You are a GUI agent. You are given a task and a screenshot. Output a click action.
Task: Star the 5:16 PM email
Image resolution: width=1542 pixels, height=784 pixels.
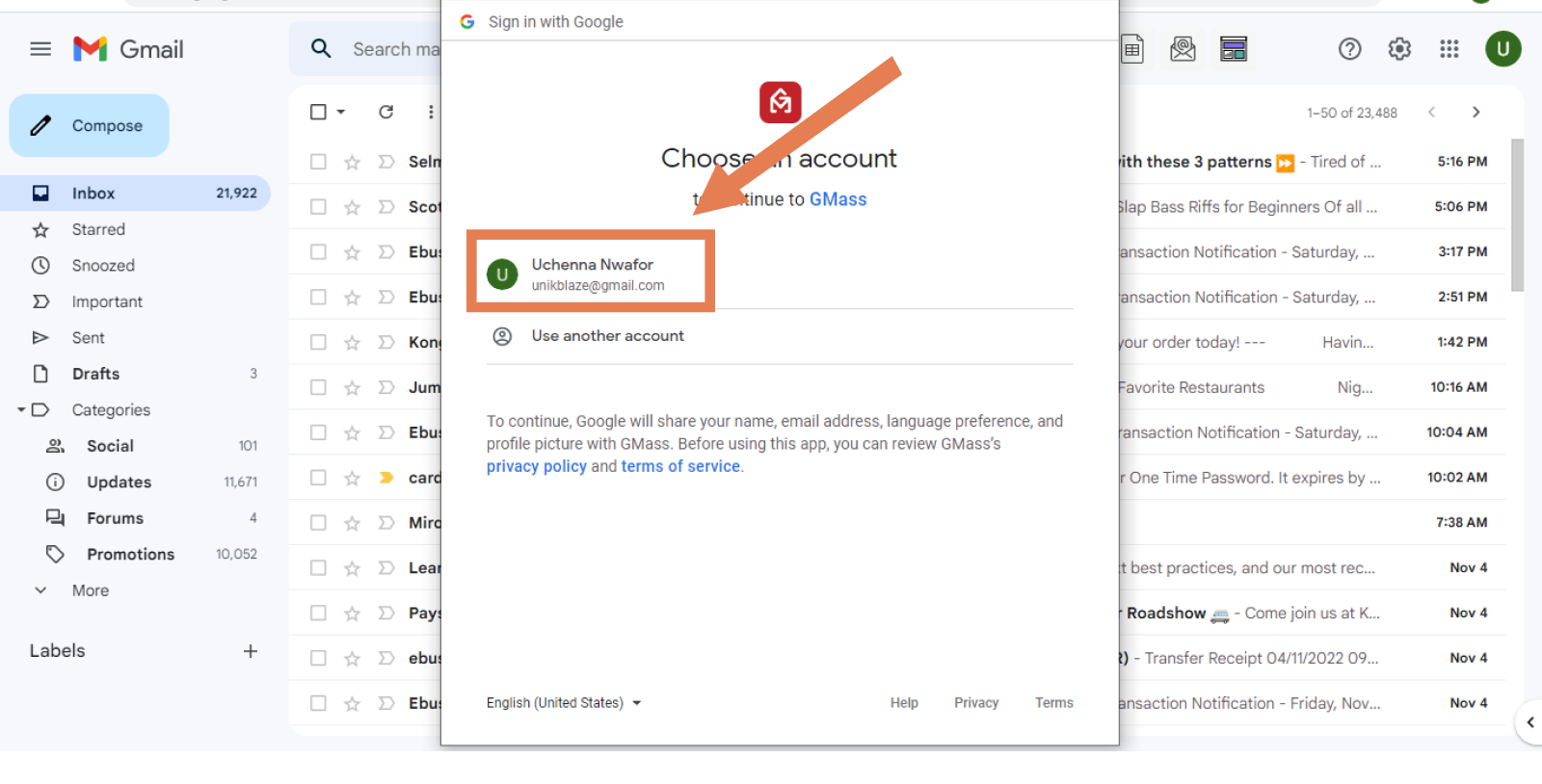coord(352,162)
